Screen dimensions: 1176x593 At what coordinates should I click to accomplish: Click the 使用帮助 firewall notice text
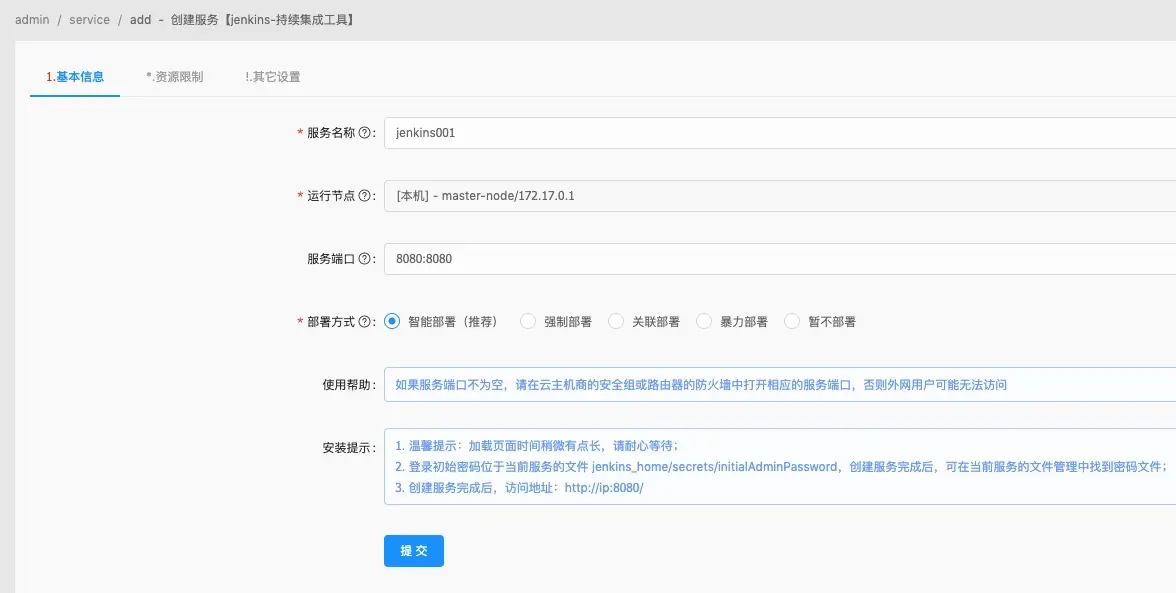click(701, 385)
